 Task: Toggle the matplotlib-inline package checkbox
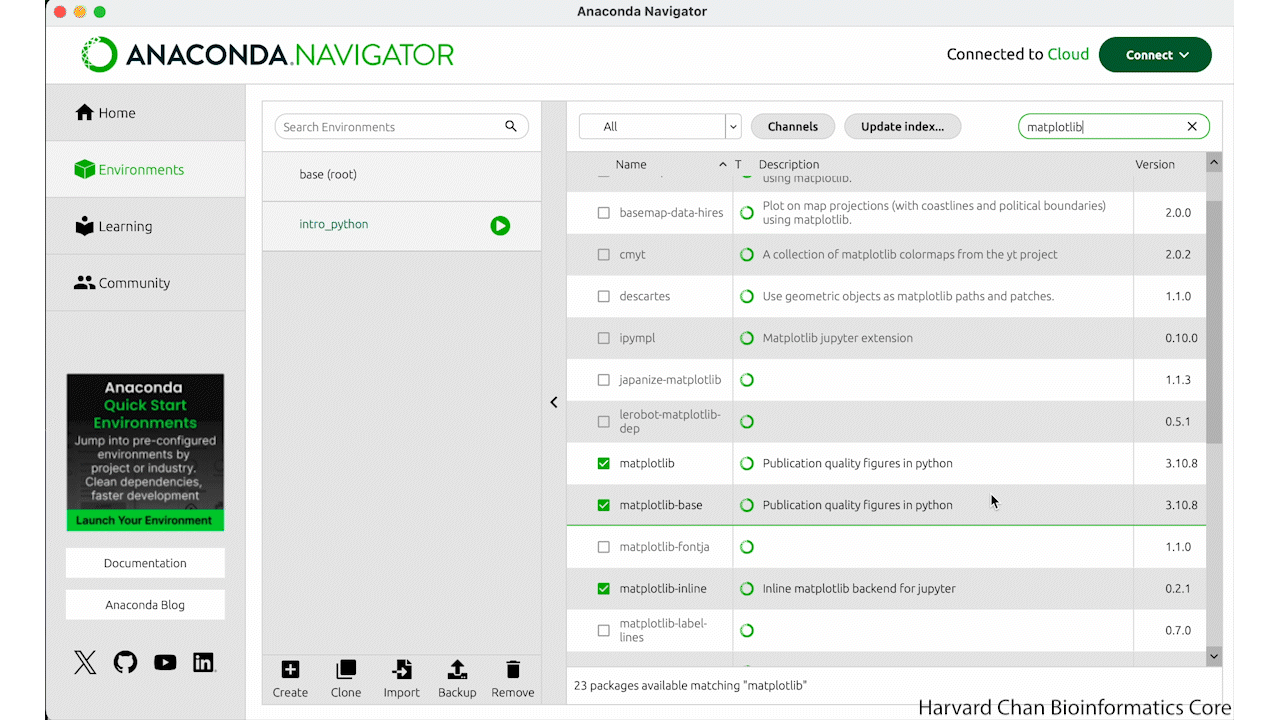pos(603,589)
